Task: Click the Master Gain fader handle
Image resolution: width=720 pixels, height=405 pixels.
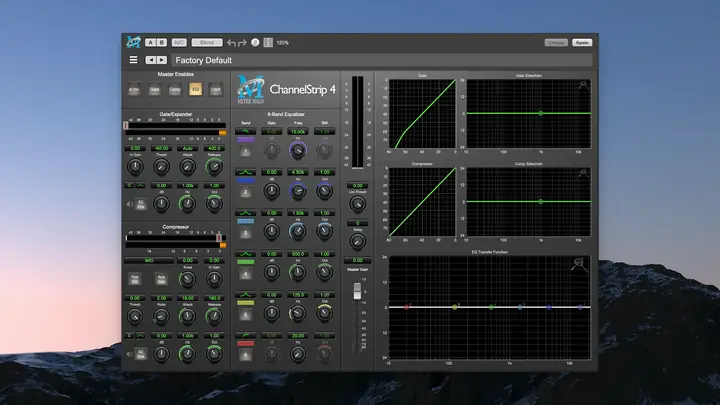Action: tap(357, 292)
